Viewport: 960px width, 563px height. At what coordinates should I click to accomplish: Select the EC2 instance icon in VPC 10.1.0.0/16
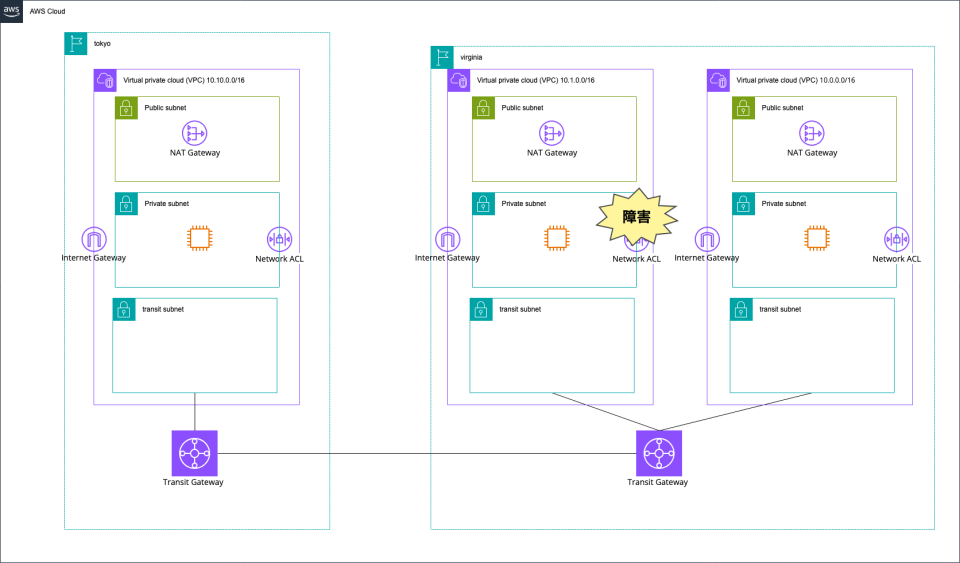557,238
